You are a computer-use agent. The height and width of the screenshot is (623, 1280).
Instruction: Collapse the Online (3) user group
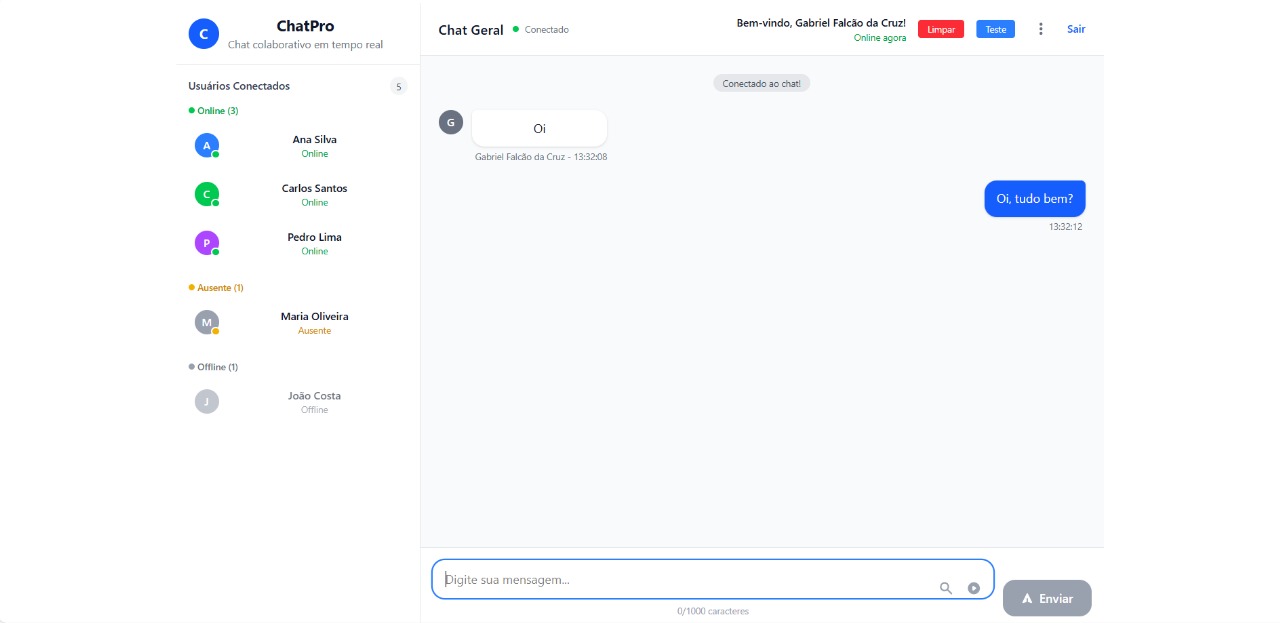[214, 111]
